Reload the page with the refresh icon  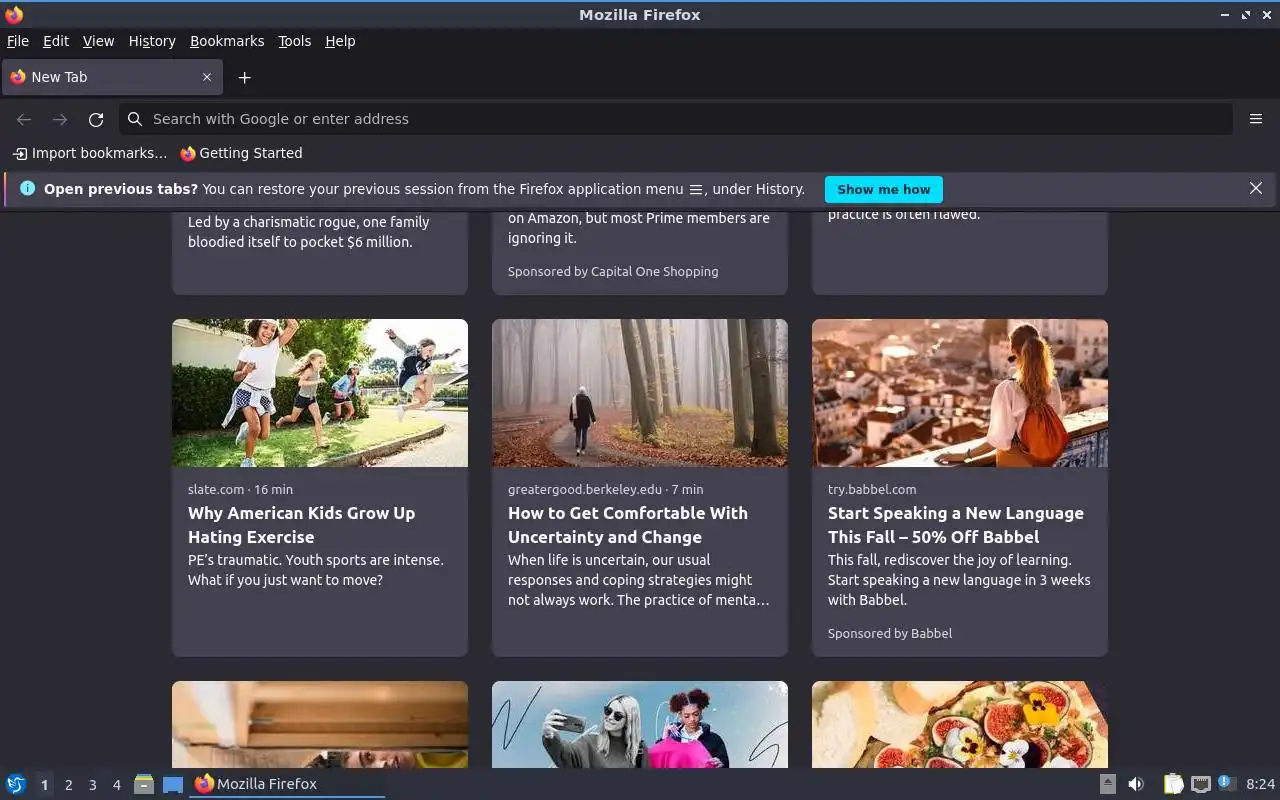pyautogui.click(x=96, y=119)
